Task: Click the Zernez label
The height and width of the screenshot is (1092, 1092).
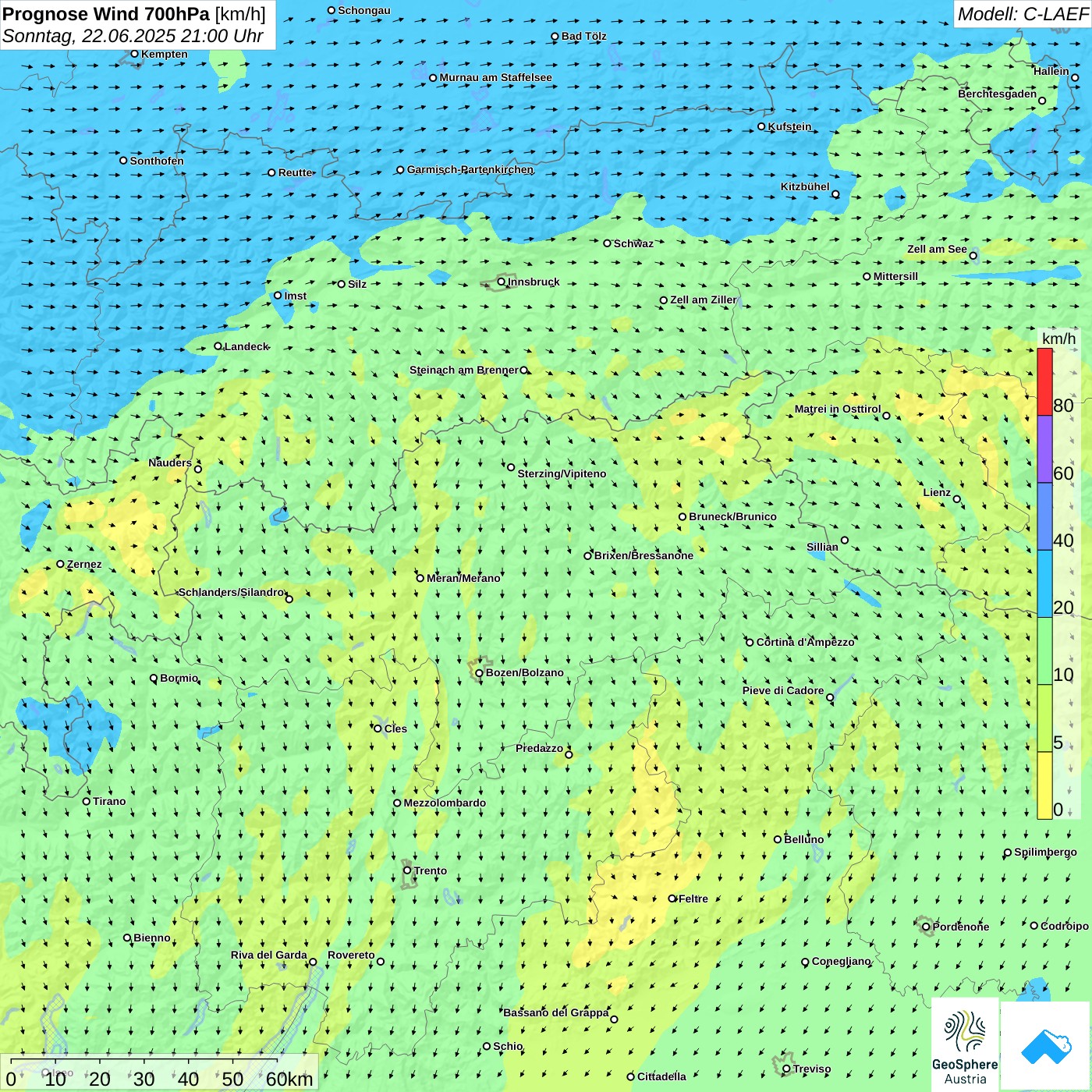Action: [84, 564]
